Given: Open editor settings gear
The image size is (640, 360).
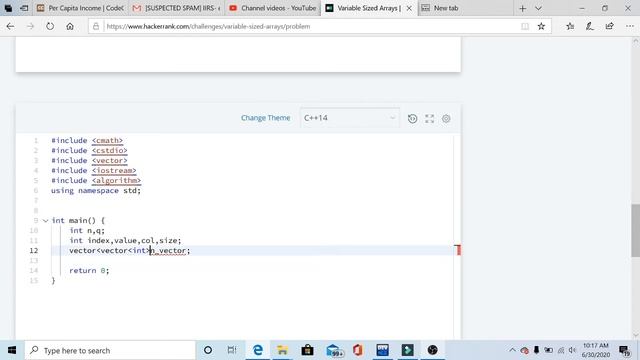Looking at the screenshot, I should coord(446,118).
